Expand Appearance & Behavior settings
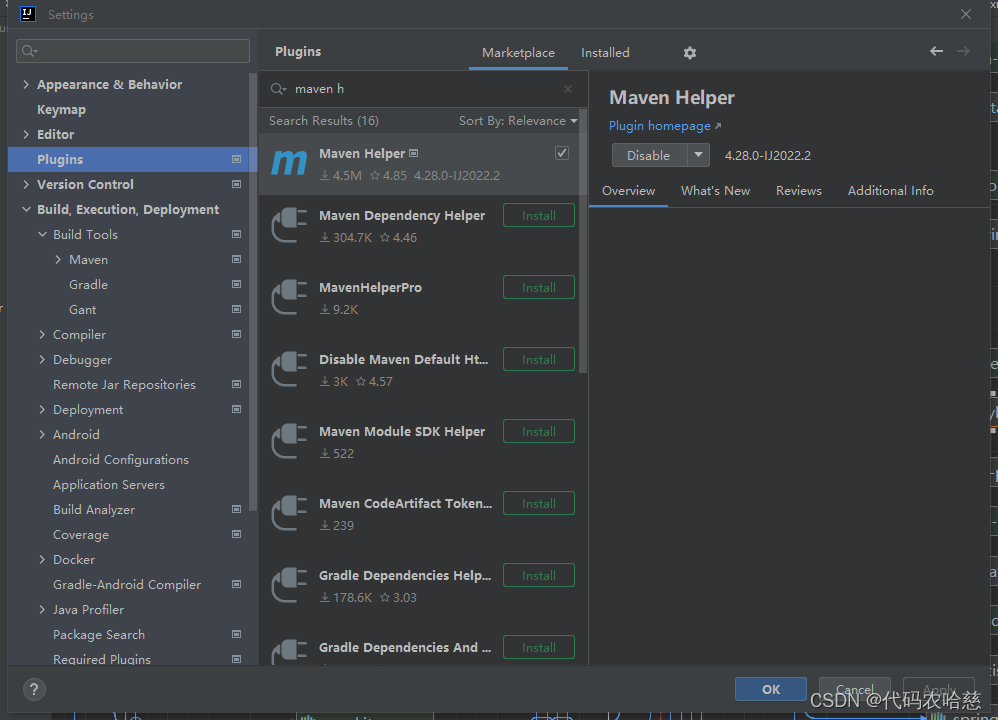Screen dimensions: 998x720 [25, 84]
